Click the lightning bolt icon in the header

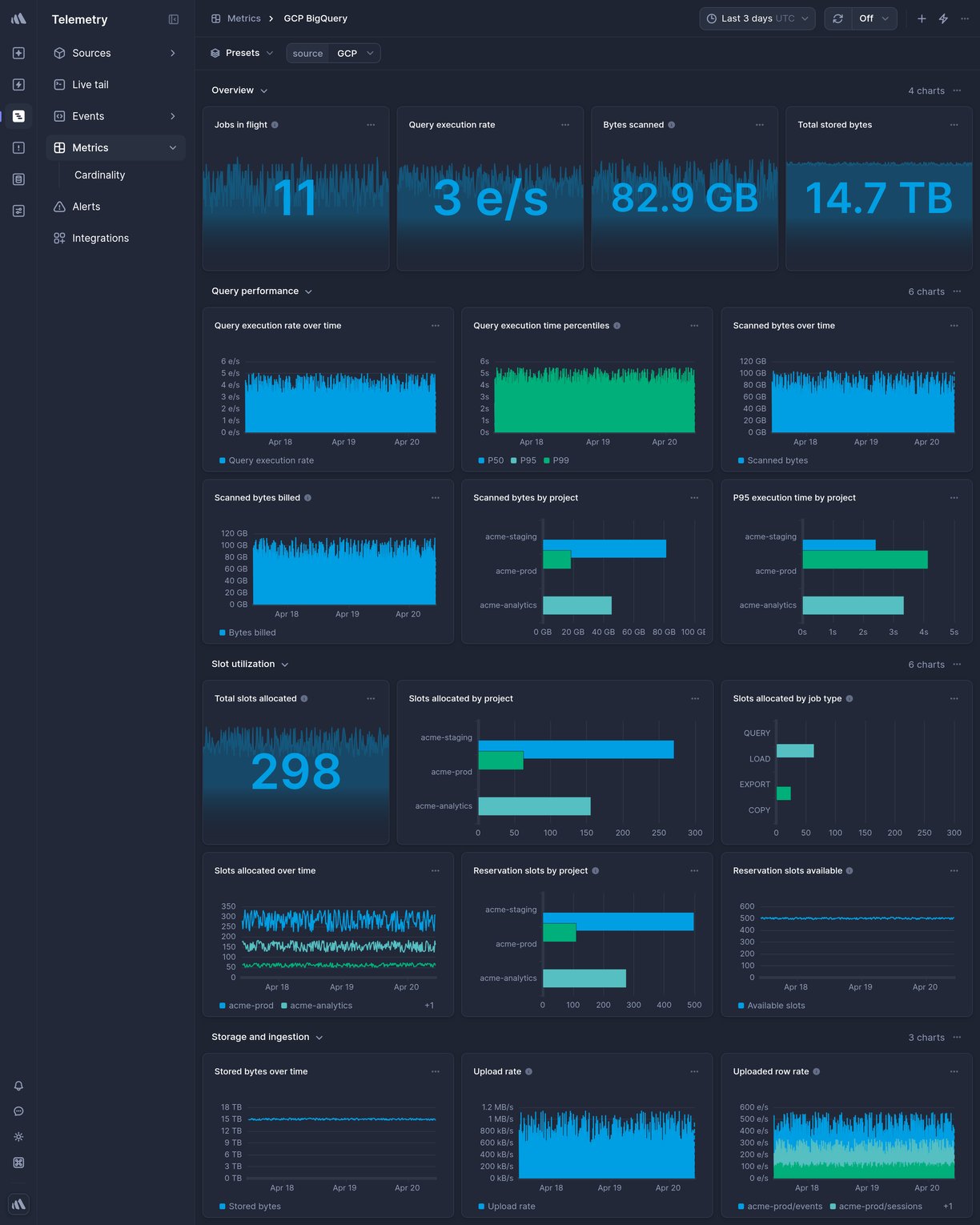[942, 18]
